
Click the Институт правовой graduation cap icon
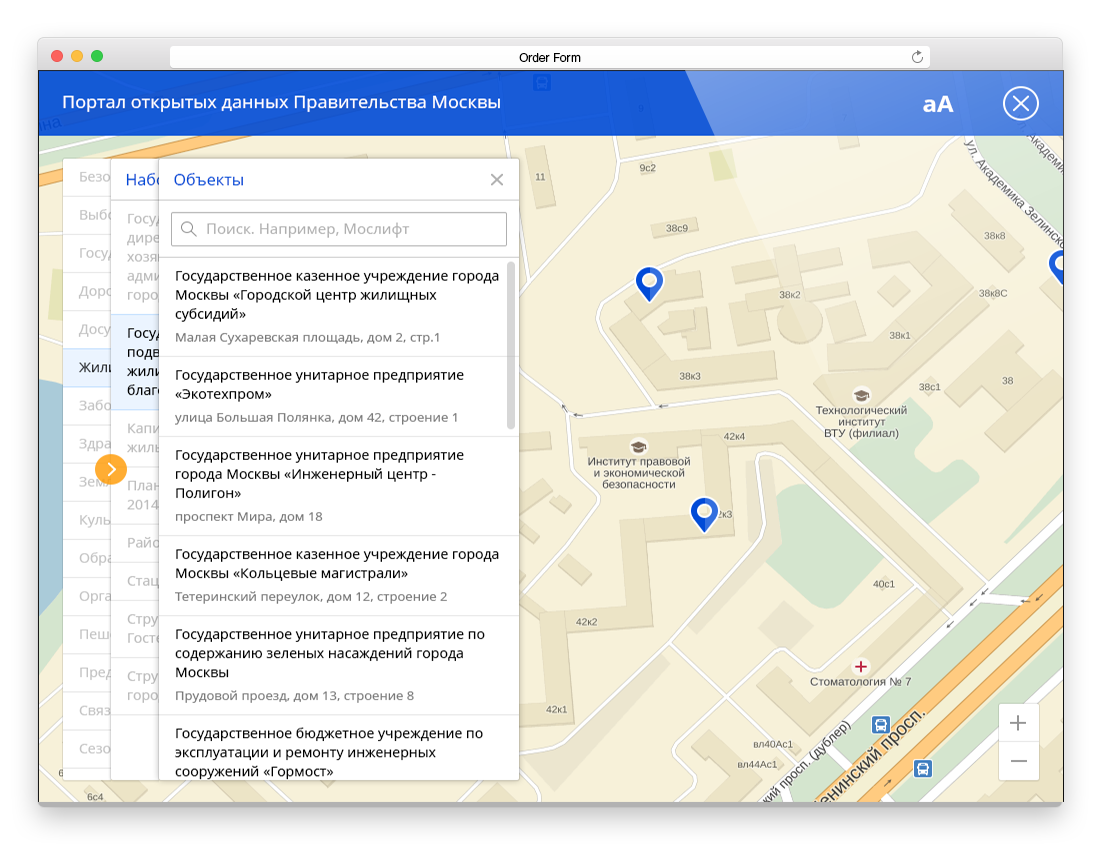(x=638, y=447)
